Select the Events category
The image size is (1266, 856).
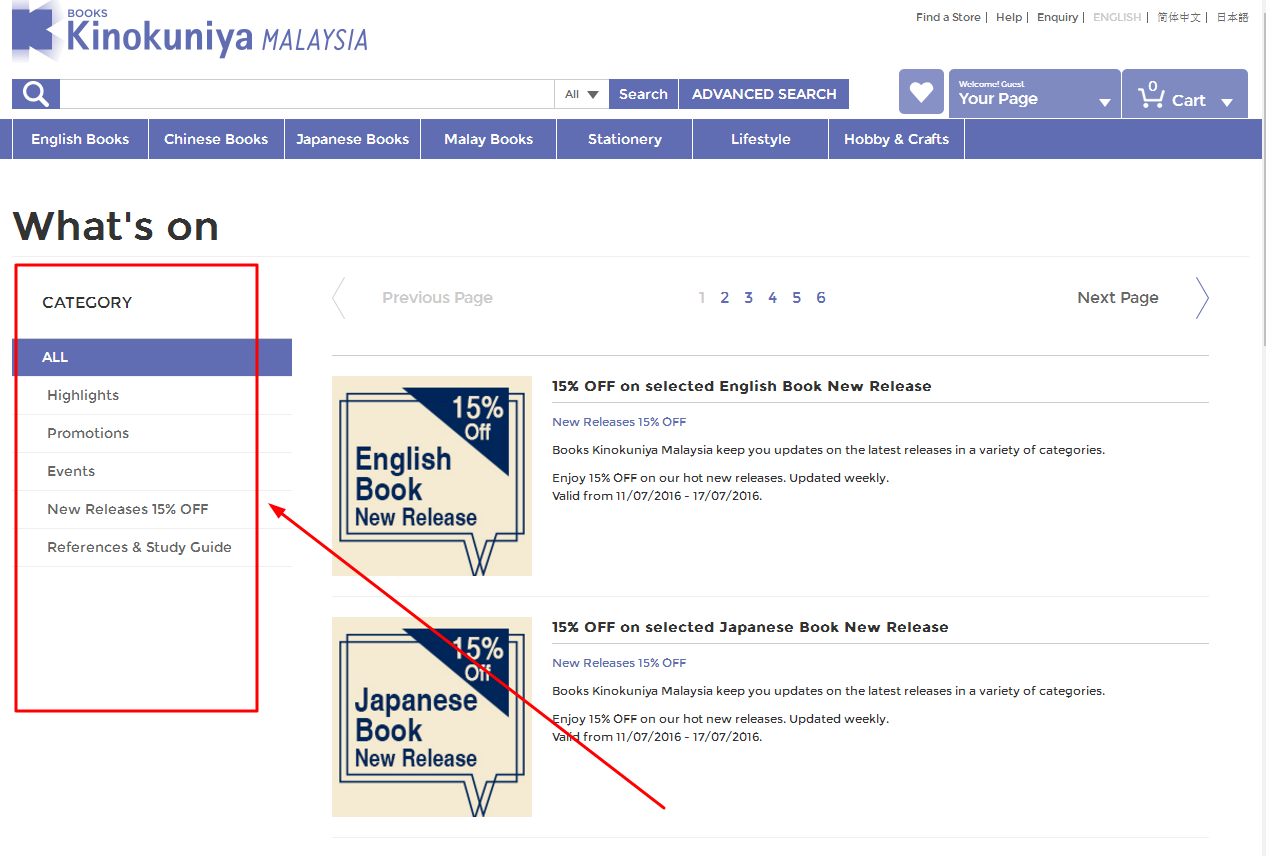click(x=70, y=471)
